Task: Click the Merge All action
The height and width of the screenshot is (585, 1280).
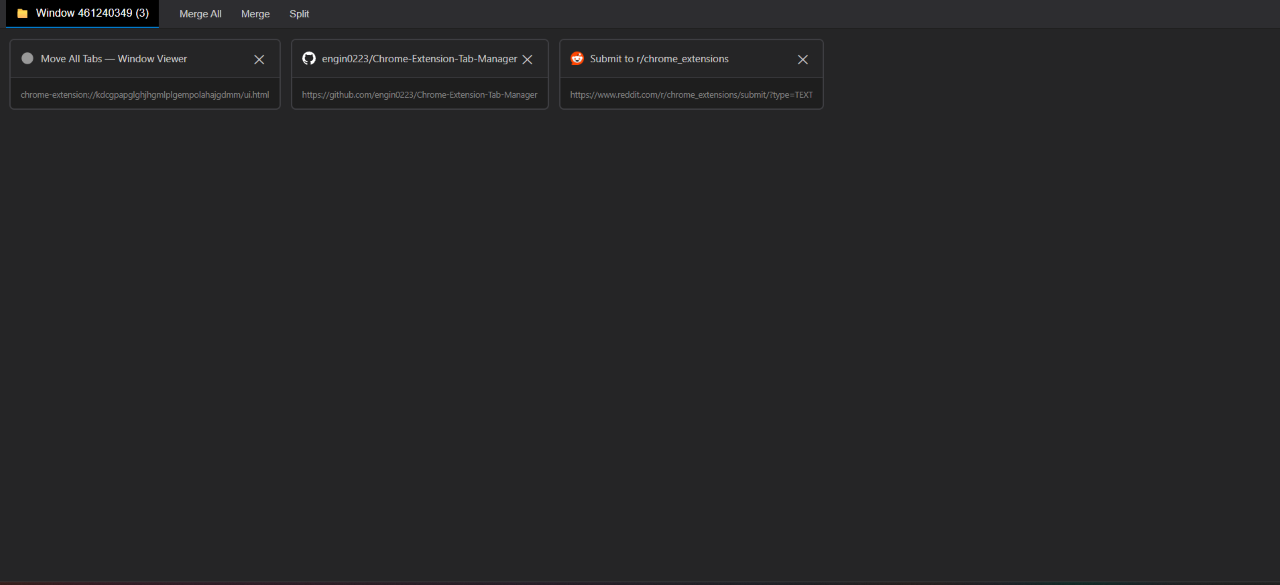Action: click(200, 14)
